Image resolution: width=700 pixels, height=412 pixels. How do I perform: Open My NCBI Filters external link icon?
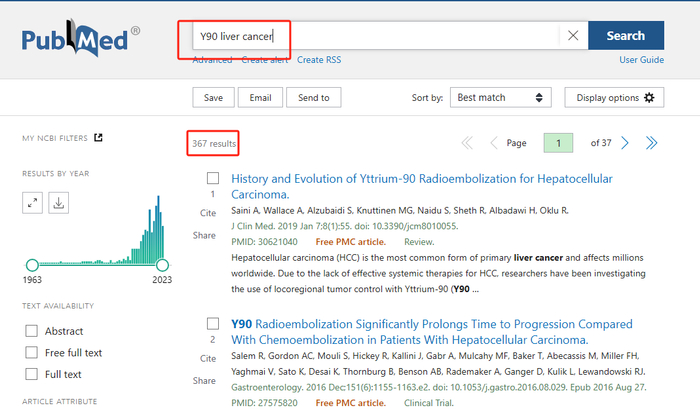98,137
